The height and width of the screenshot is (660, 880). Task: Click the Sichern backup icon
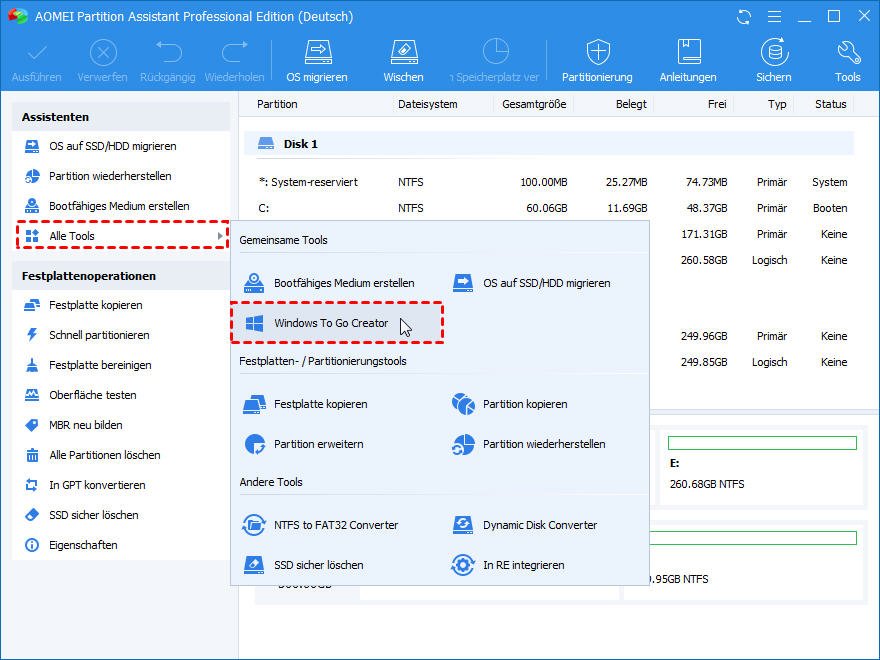pyautogui.click(x=774, y=53)
